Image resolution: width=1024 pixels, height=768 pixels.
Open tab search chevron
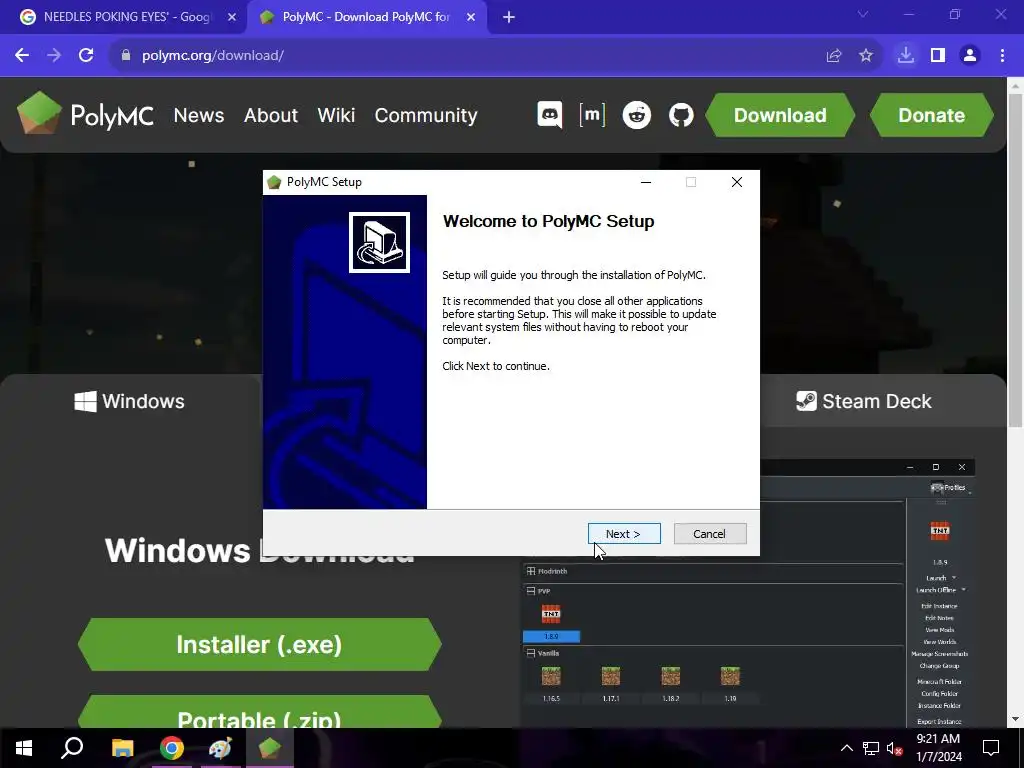pos(863,14)
